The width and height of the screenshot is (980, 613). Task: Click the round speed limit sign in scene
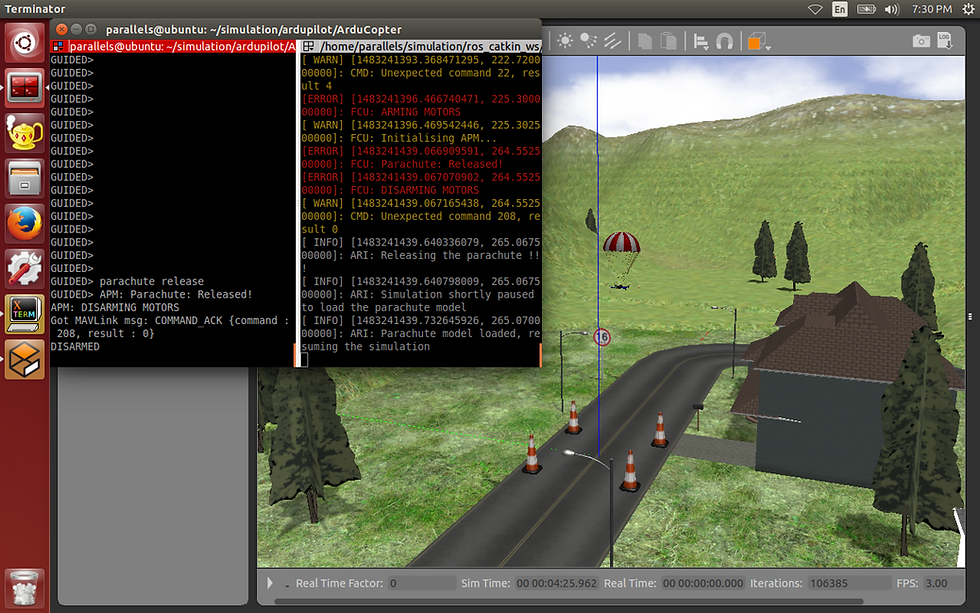(602, 337)
